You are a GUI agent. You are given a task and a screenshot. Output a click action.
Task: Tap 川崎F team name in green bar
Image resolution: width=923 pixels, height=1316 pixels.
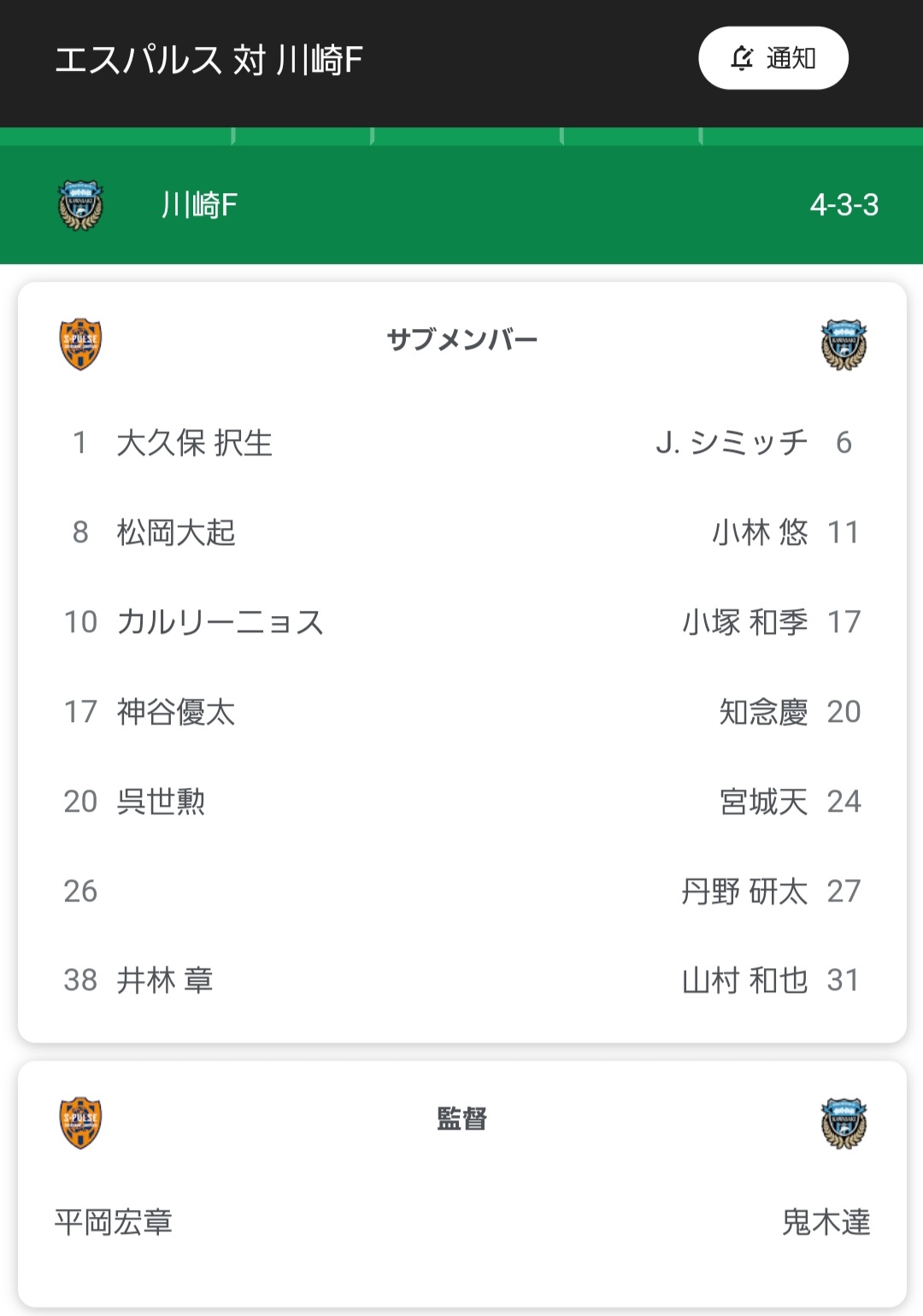coord(199,205)
